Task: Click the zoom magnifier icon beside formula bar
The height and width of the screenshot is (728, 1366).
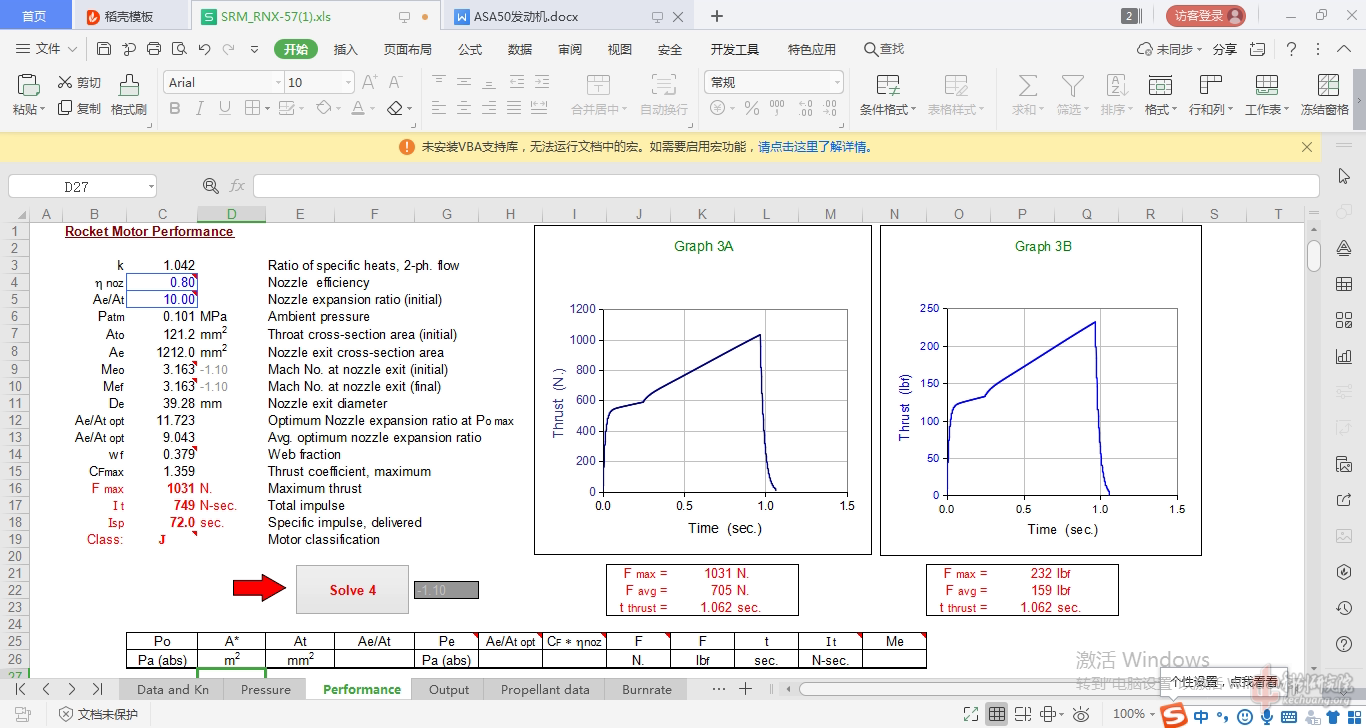Action: pos(210,186)
